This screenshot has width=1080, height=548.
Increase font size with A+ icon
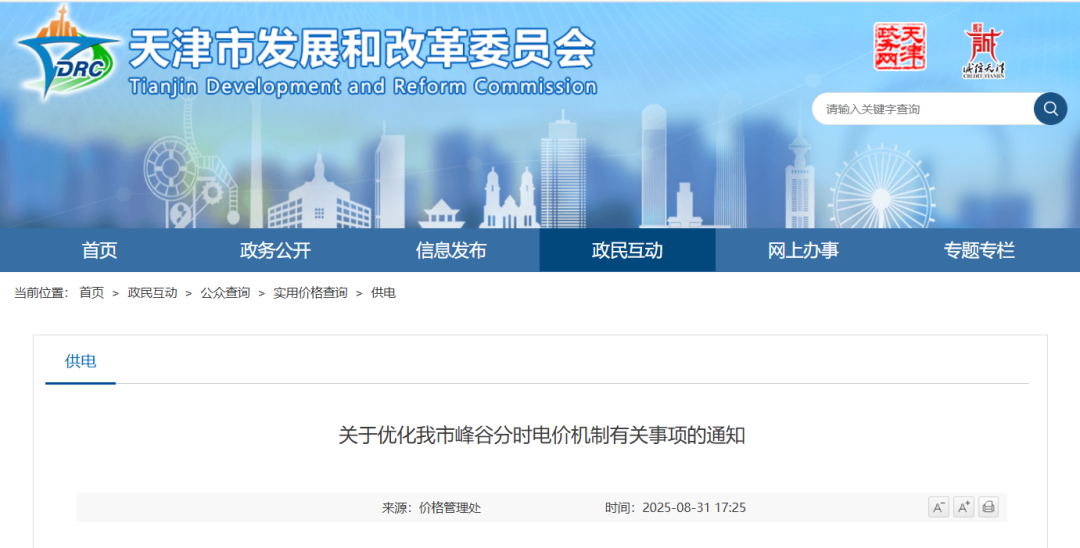(x=963, y=507)
